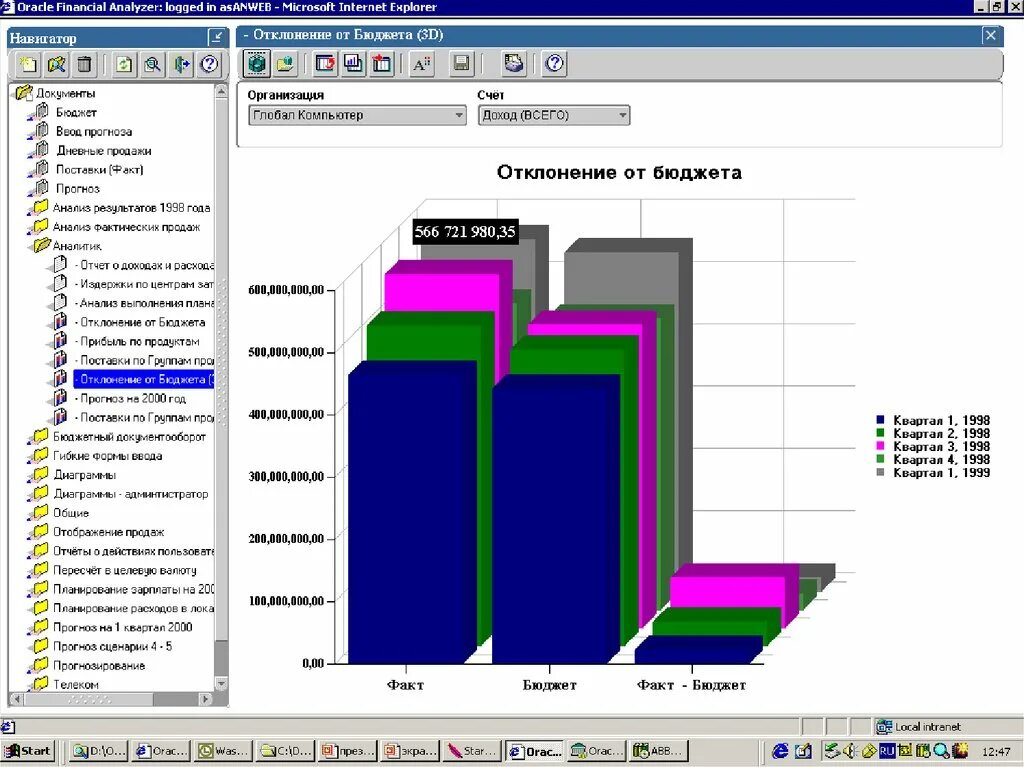Screen dimensions: 1024x767
Task: Click the magenta Квартал 3, 1998 legend swatch
Action: (x=880, y=446)
